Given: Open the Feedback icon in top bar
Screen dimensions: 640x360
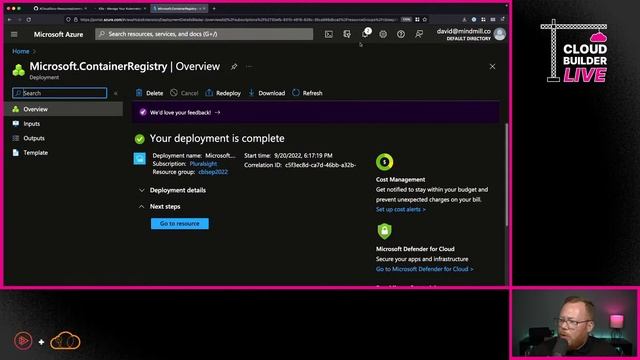Looking at the screenshot, I should tap(419, 34).
